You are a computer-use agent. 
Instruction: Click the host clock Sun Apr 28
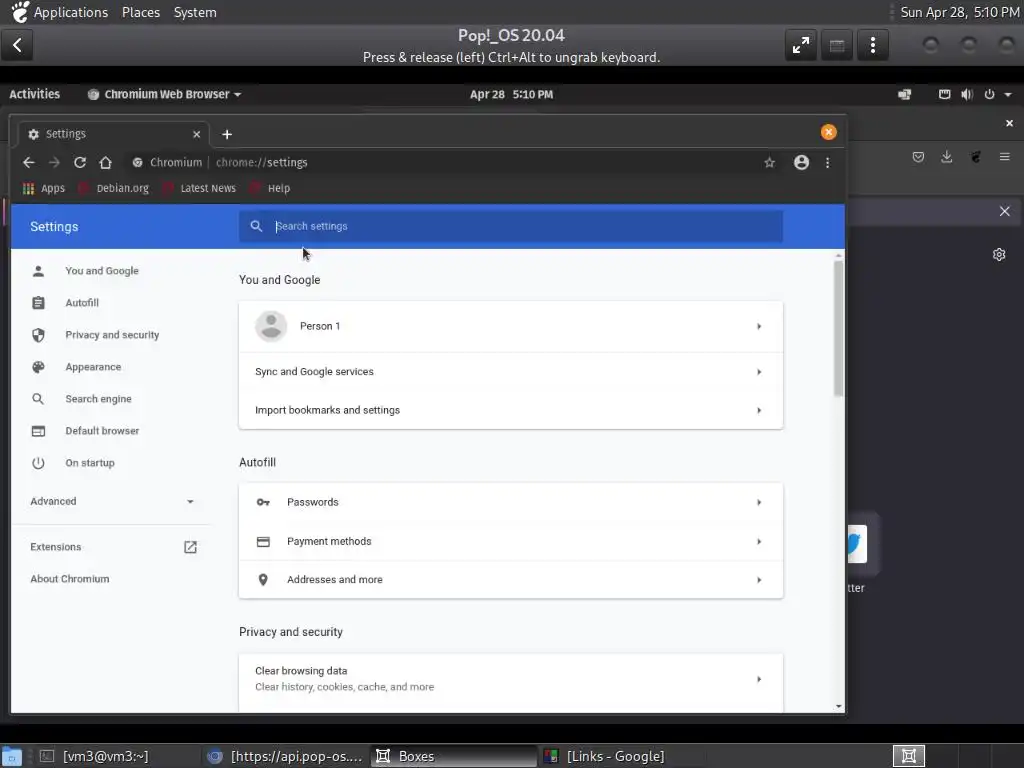[959, 12]
